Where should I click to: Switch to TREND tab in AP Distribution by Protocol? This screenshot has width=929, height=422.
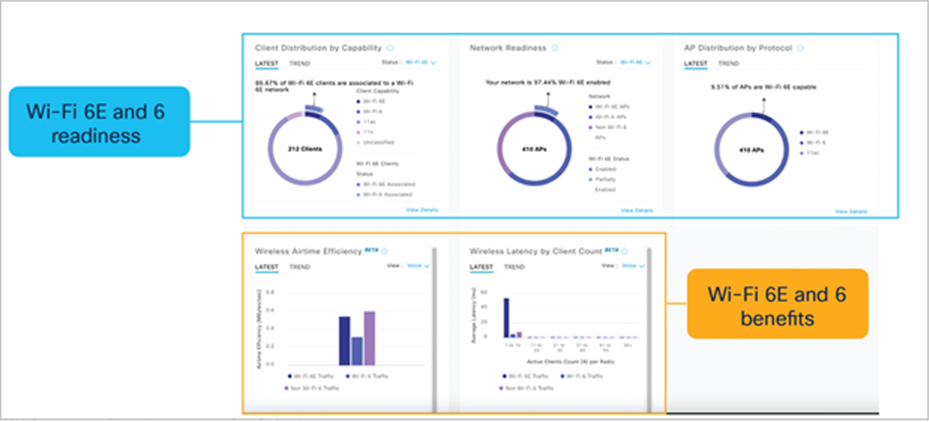(728, 64)
